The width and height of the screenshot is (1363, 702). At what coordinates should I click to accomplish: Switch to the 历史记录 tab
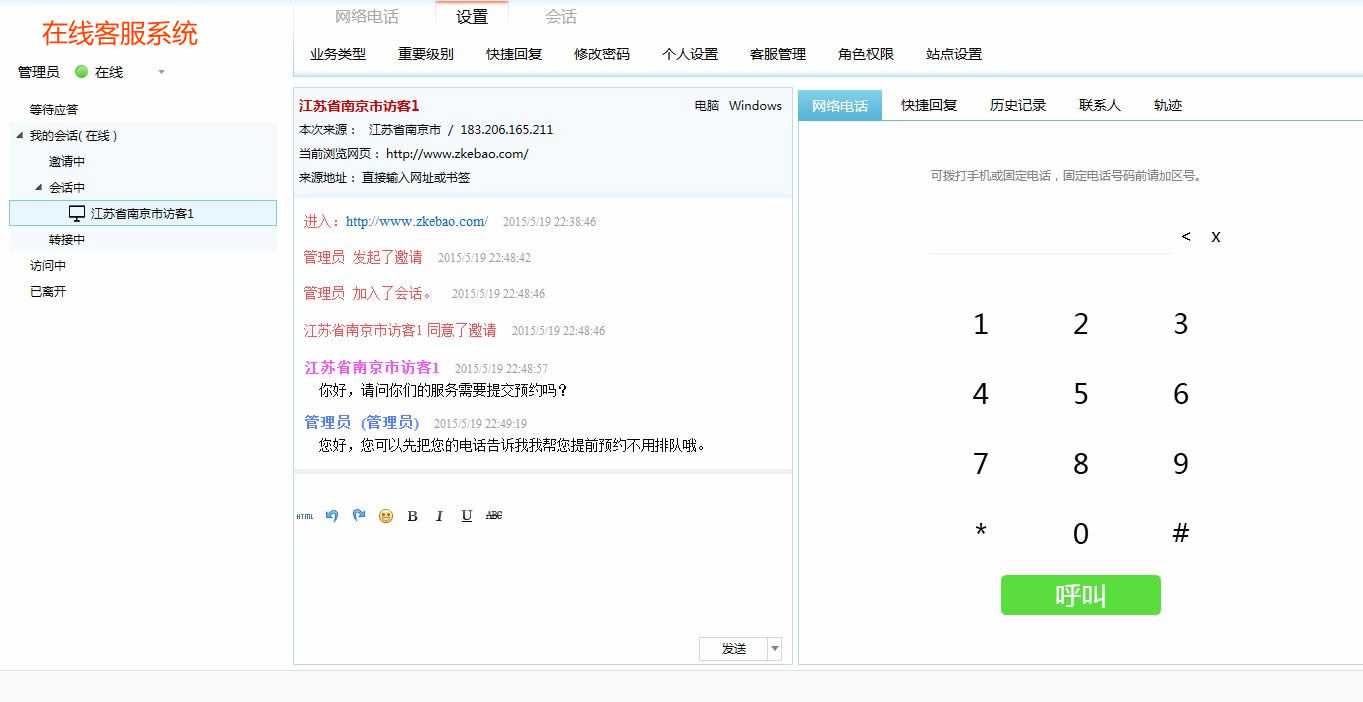(1017, 104)
